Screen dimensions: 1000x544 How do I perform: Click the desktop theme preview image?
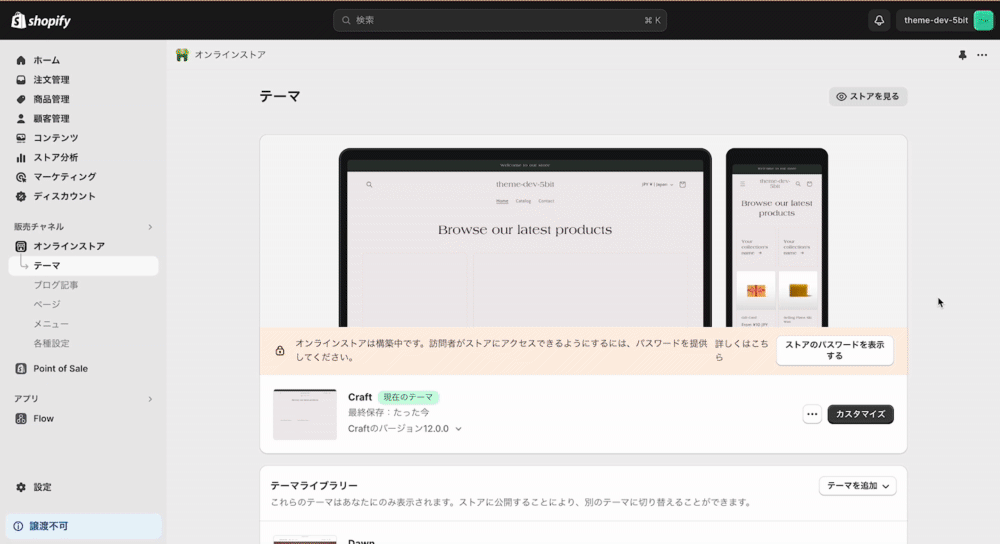click(525, 238)
